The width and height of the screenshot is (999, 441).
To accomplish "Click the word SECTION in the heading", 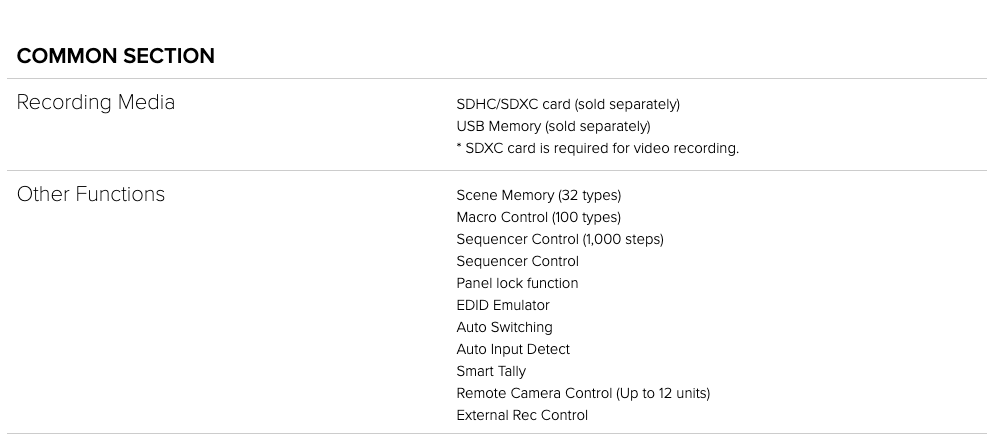I will pyautogui.click(x=169, y=56).
